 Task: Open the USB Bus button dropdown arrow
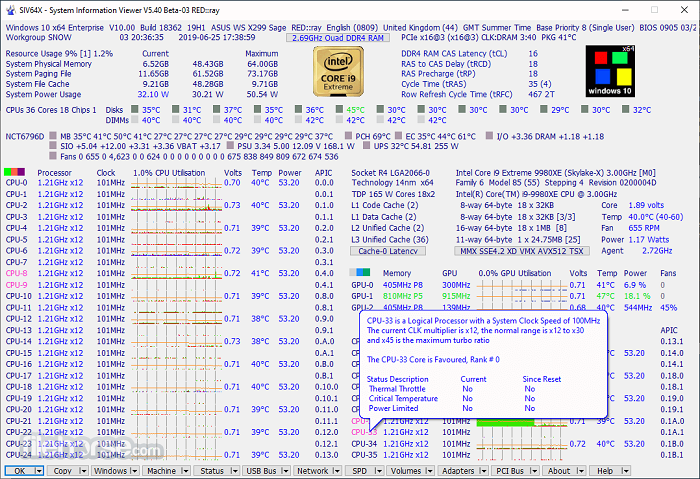tap(286, 471)
